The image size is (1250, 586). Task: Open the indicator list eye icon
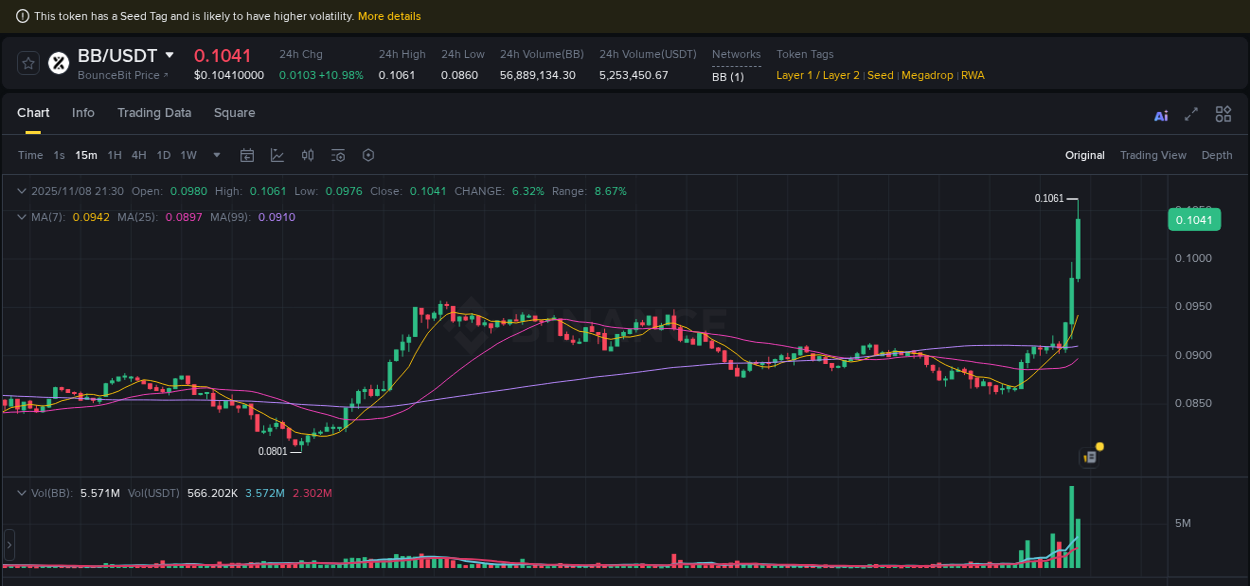tap(338, 155)
